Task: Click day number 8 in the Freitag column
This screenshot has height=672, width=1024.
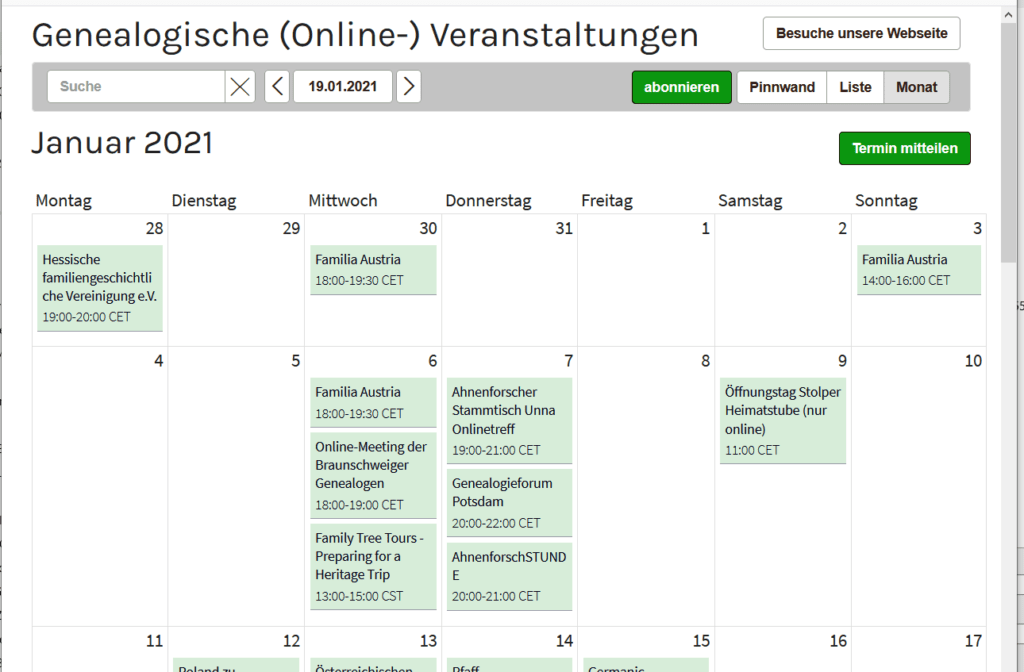Action: click(x=705, y=361)
